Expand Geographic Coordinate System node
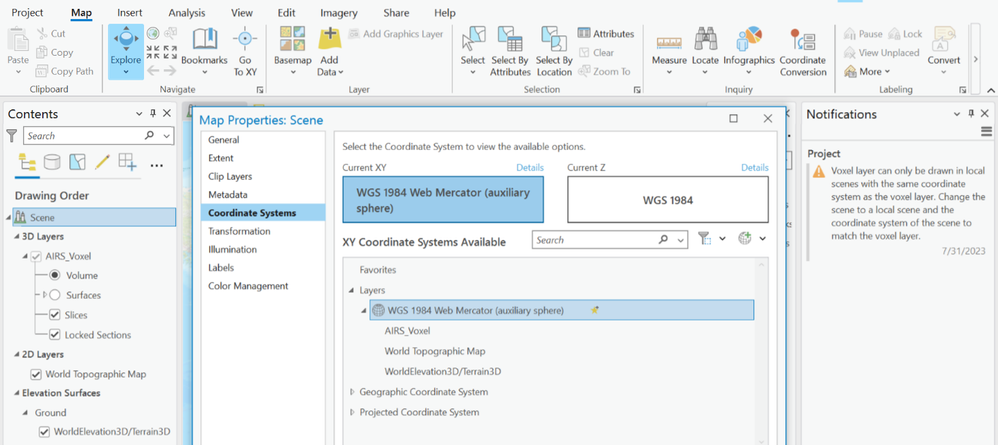998x445 pixels. [351, 392]
